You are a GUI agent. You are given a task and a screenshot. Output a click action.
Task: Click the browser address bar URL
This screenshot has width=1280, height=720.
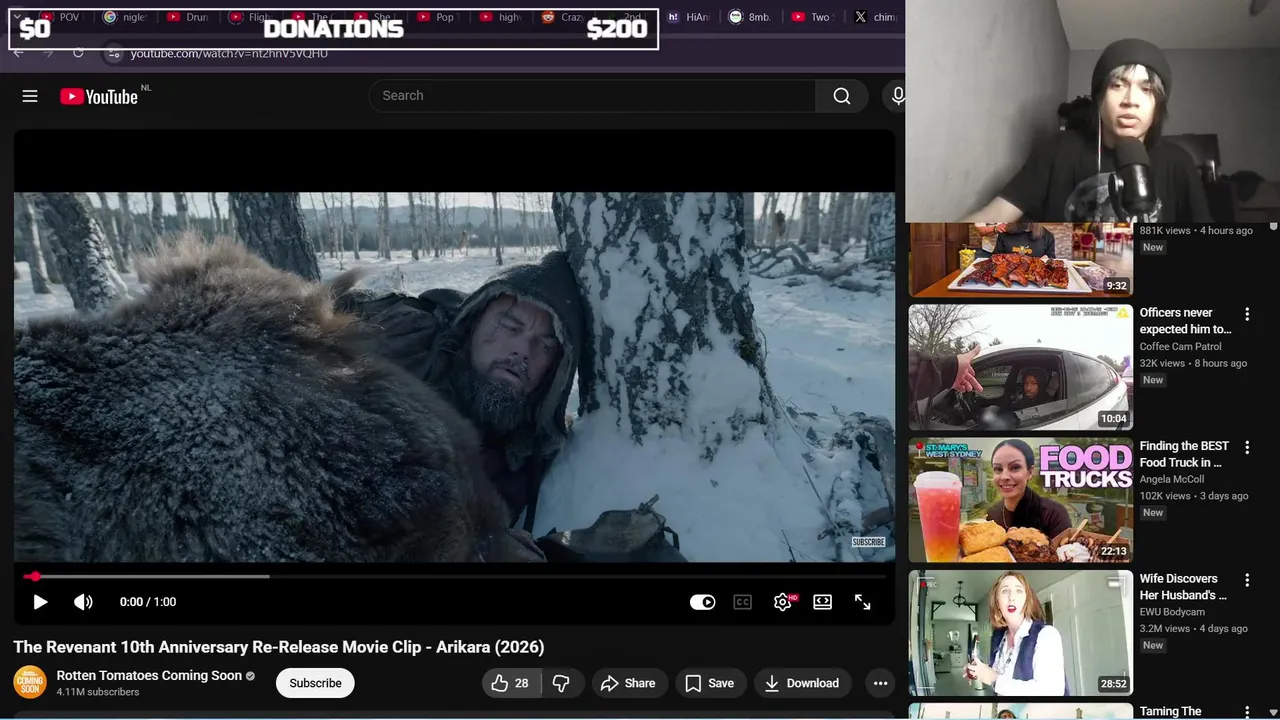tap(229, 54)
